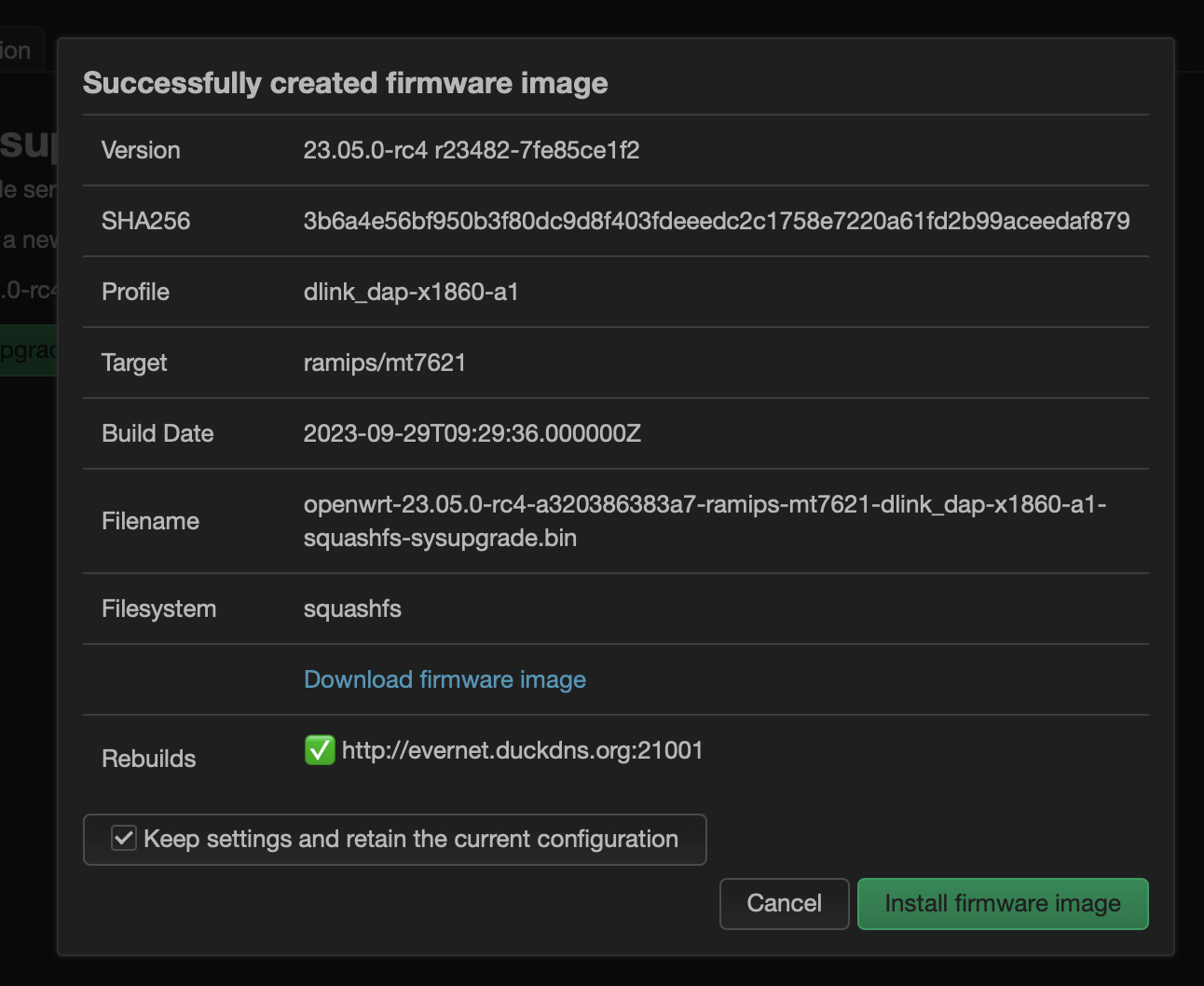
Task: Cancel the firmware installation dialog
Action: point(784,903)
